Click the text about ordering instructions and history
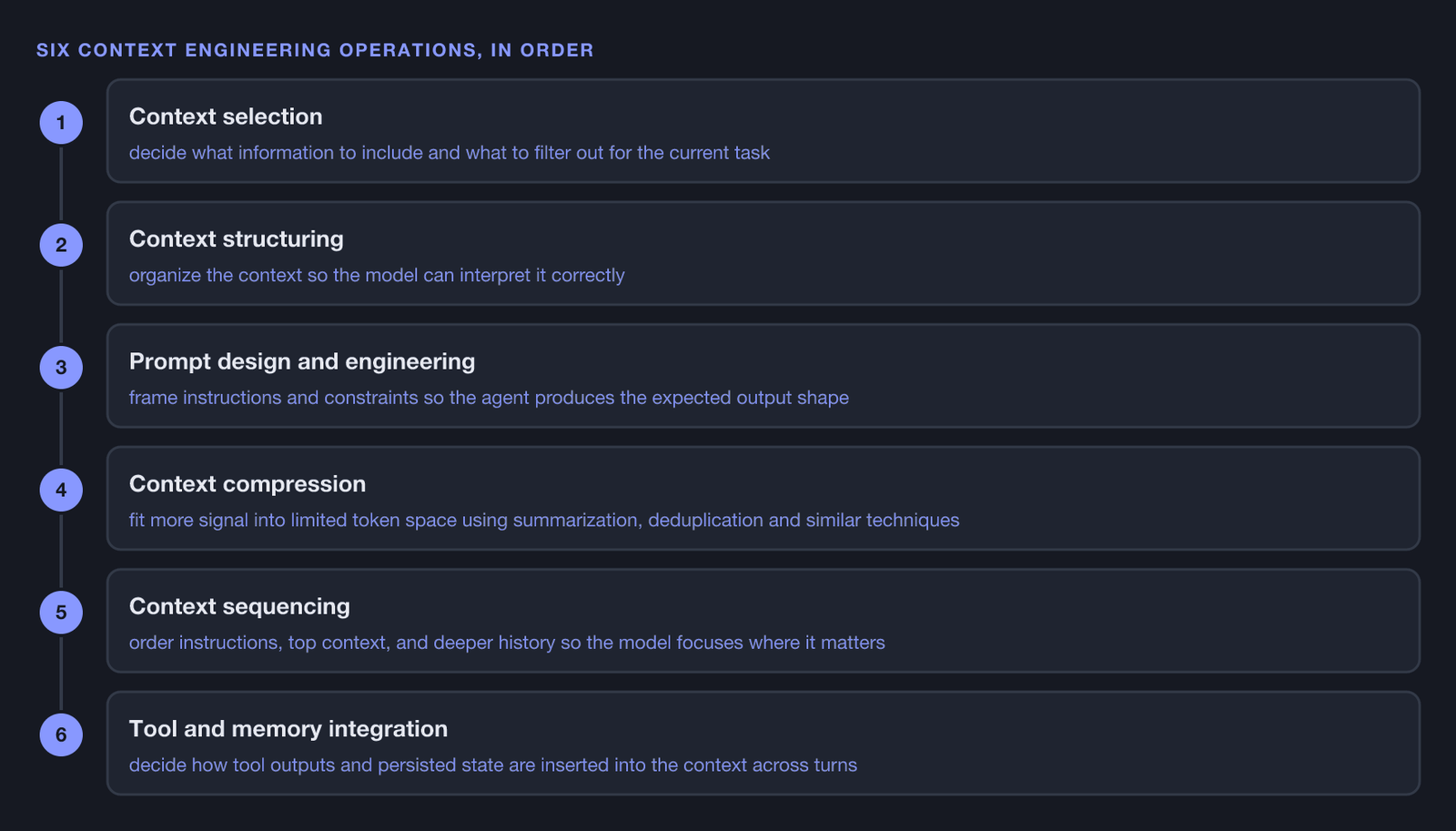 click(507, 643)
